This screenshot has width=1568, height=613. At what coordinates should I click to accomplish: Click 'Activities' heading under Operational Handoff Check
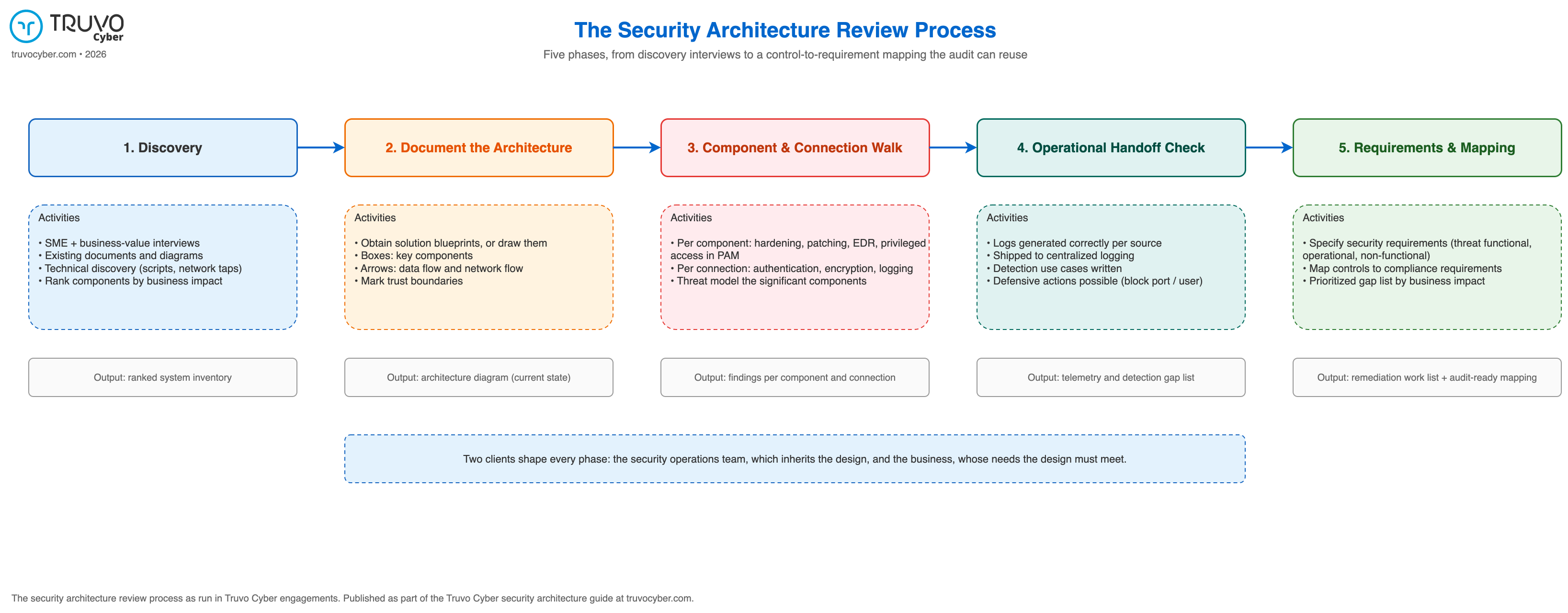1007,218
